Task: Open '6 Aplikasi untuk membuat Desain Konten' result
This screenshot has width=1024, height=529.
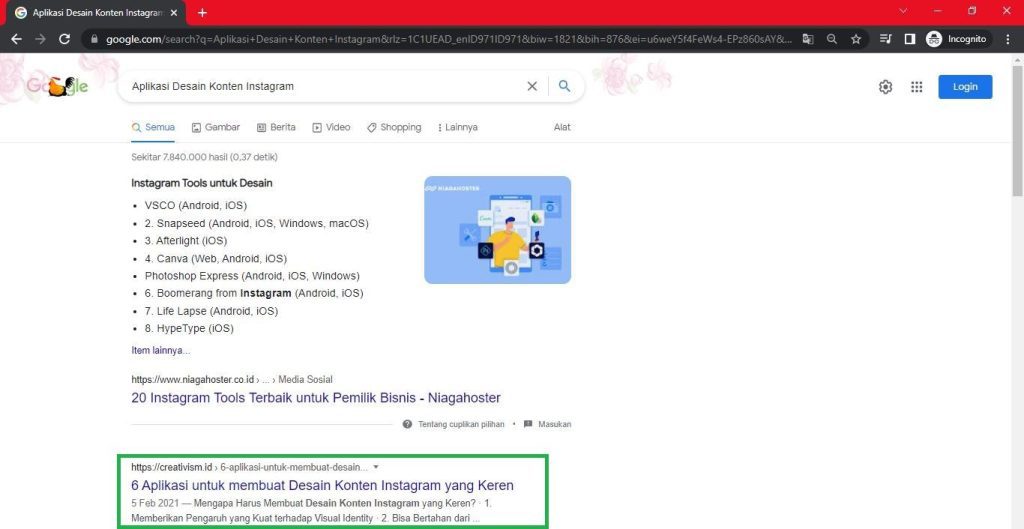Action: click(323, 485)
